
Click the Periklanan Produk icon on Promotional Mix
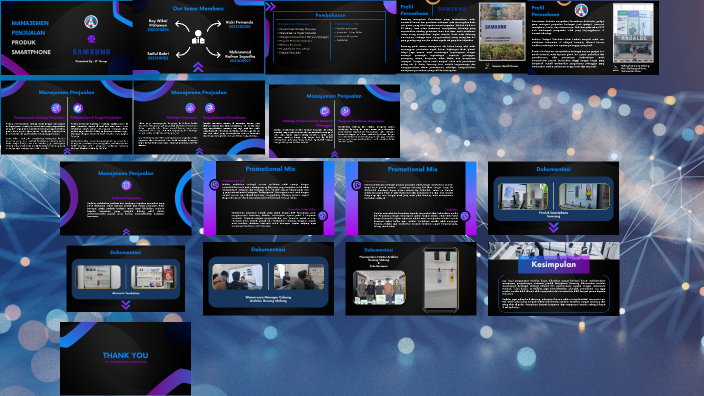click(215, 185)
